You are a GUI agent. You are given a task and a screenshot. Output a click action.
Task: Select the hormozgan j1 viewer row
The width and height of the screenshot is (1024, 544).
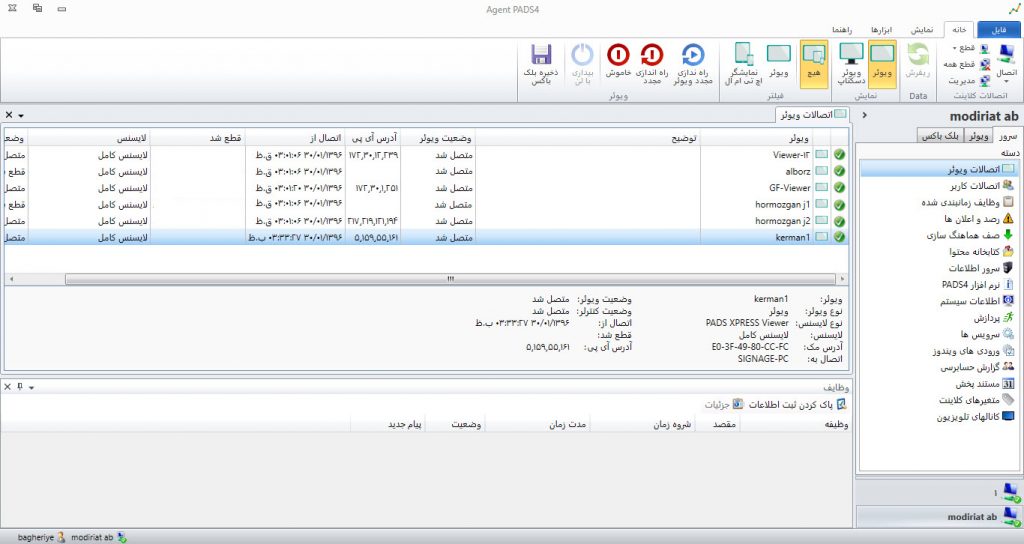782,204
